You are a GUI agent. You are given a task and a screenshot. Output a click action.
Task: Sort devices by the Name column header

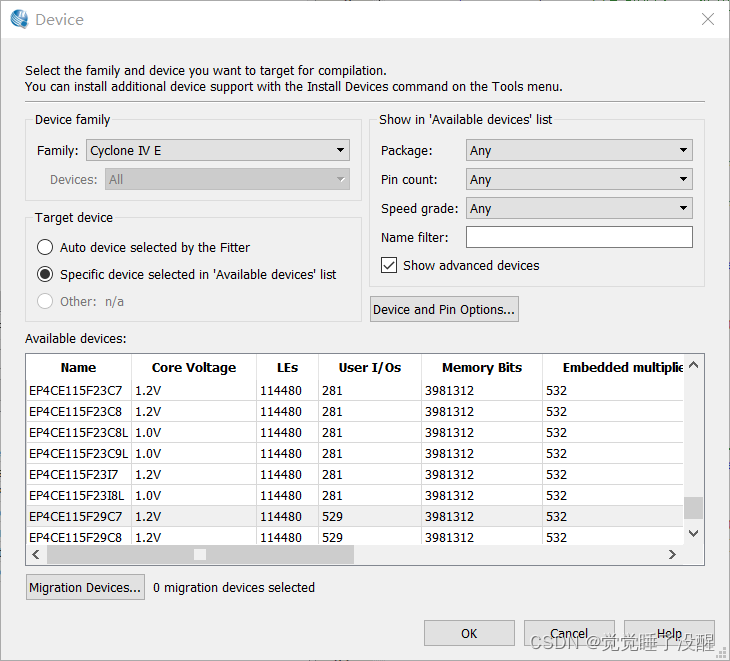tap(79, 367)
